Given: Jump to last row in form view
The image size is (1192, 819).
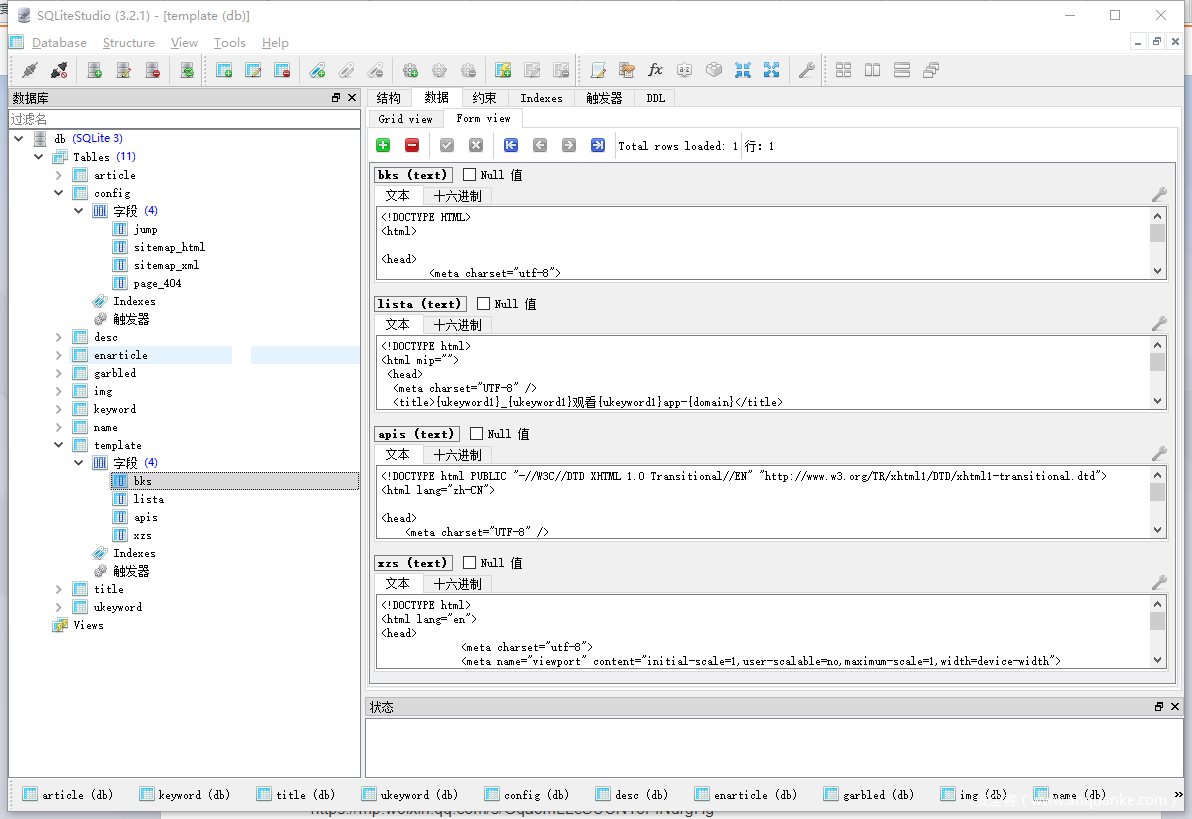Looking at the screenshot, I should coord(598,145).
